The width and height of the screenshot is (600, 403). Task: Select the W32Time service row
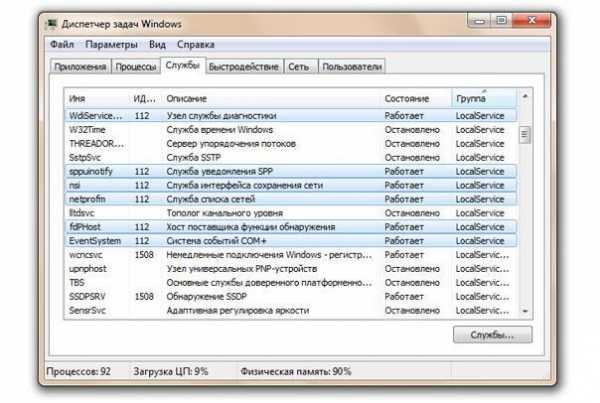point(291,130)
